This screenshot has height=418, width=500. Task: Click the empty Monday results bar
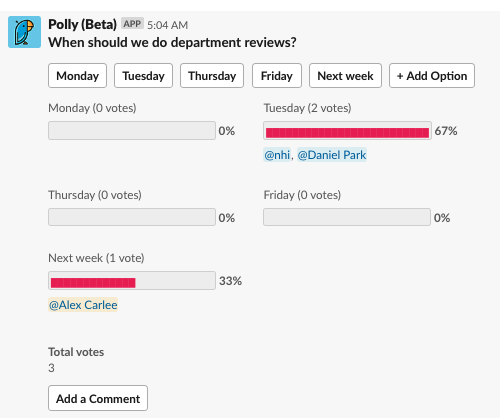[x=132, y=130]
